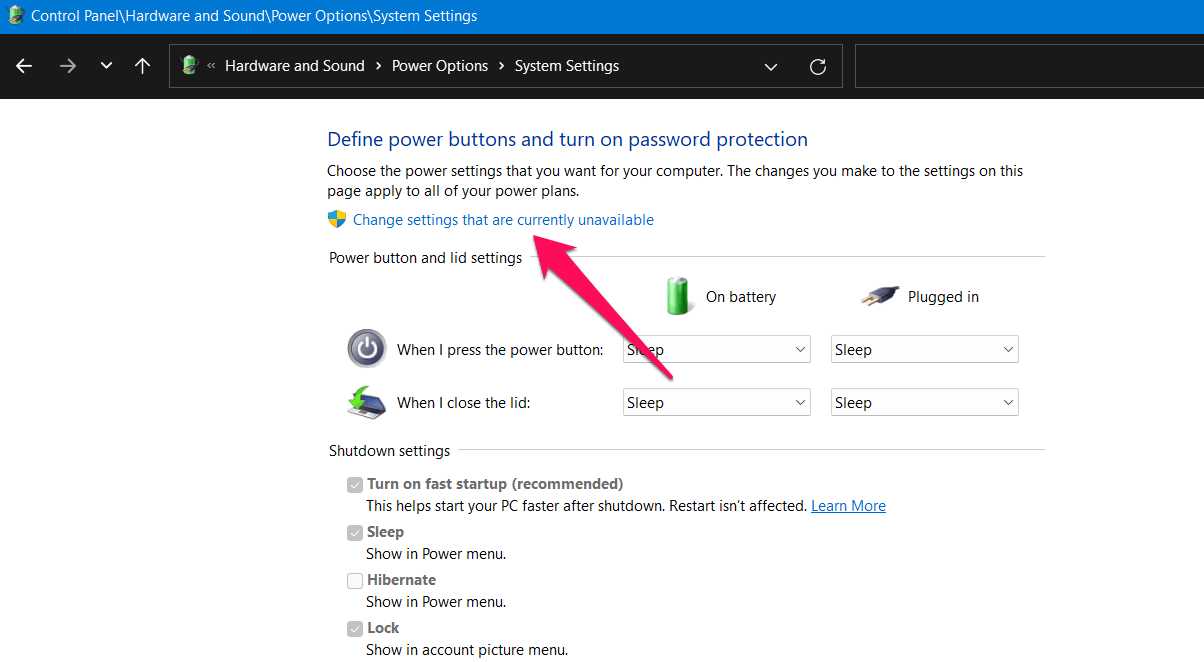The height and width of the screenshot is (662, 1204).
Task: Click the green On battery icon
Action: point(679,296)
